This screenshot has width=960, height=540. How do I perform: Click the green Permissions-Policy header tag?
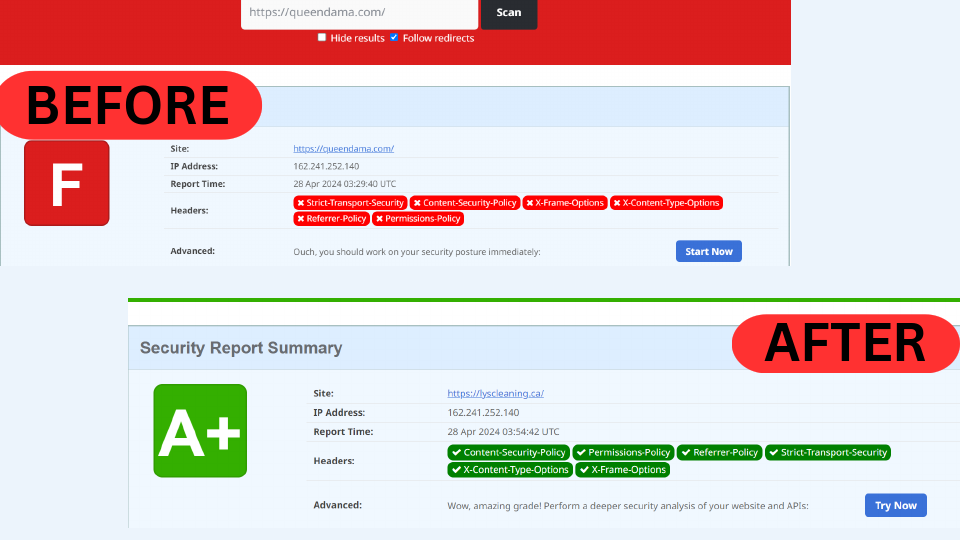[x=623, y=452]
